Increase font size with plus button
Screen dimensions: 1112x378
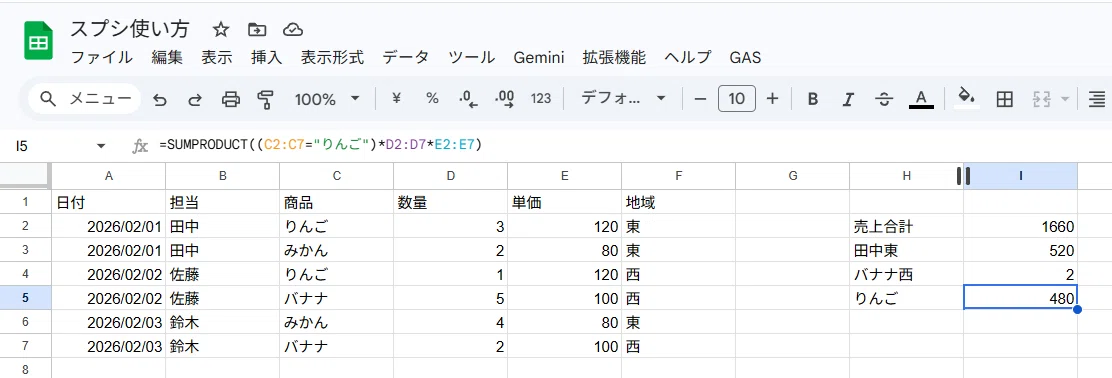(773, 99)
